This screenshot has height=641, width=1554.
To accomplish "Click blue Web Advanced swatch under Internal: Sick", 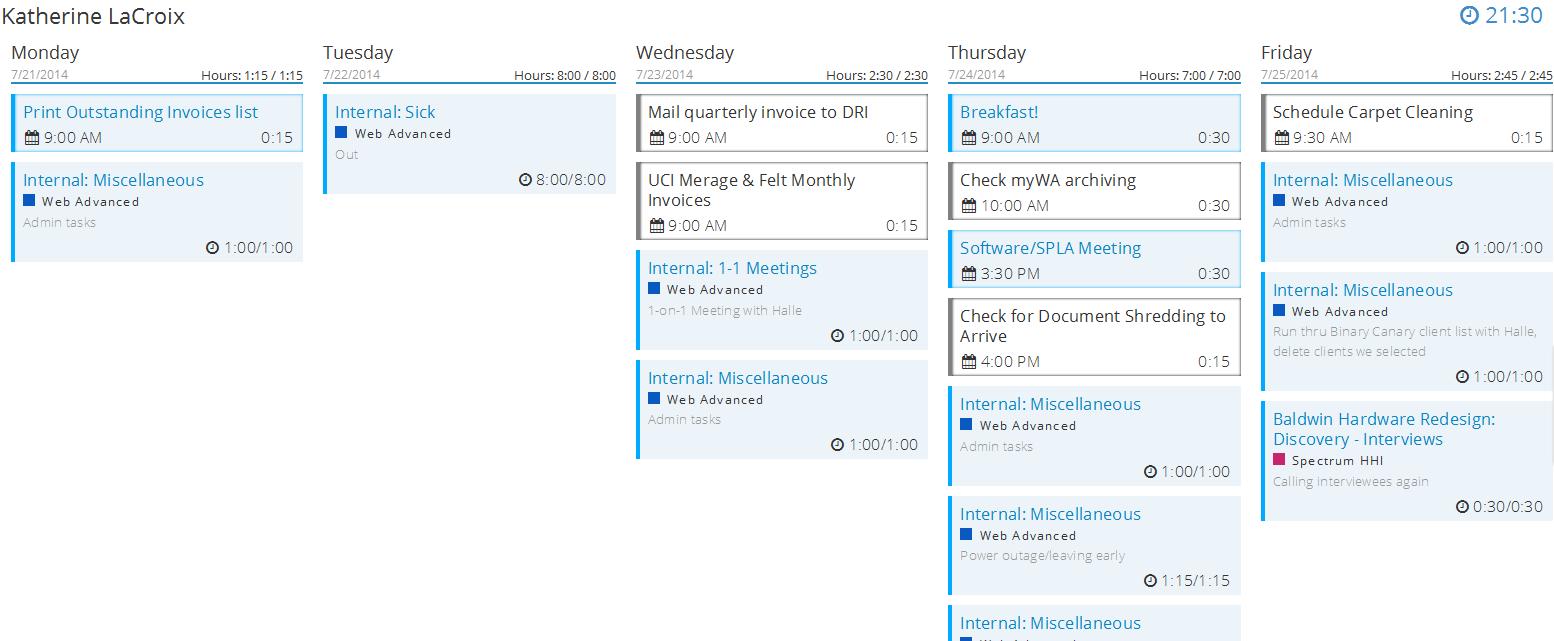I will click(x=341, y=132).
